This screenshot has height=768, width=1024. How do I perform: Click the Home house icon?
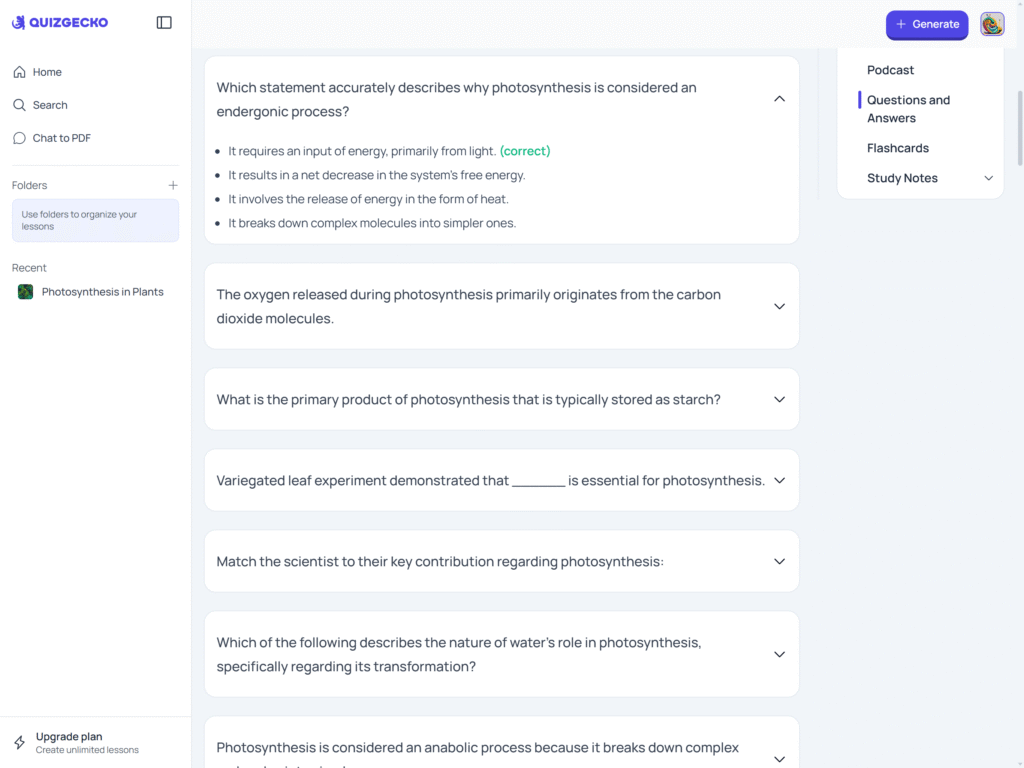click(x=20, y=72)
